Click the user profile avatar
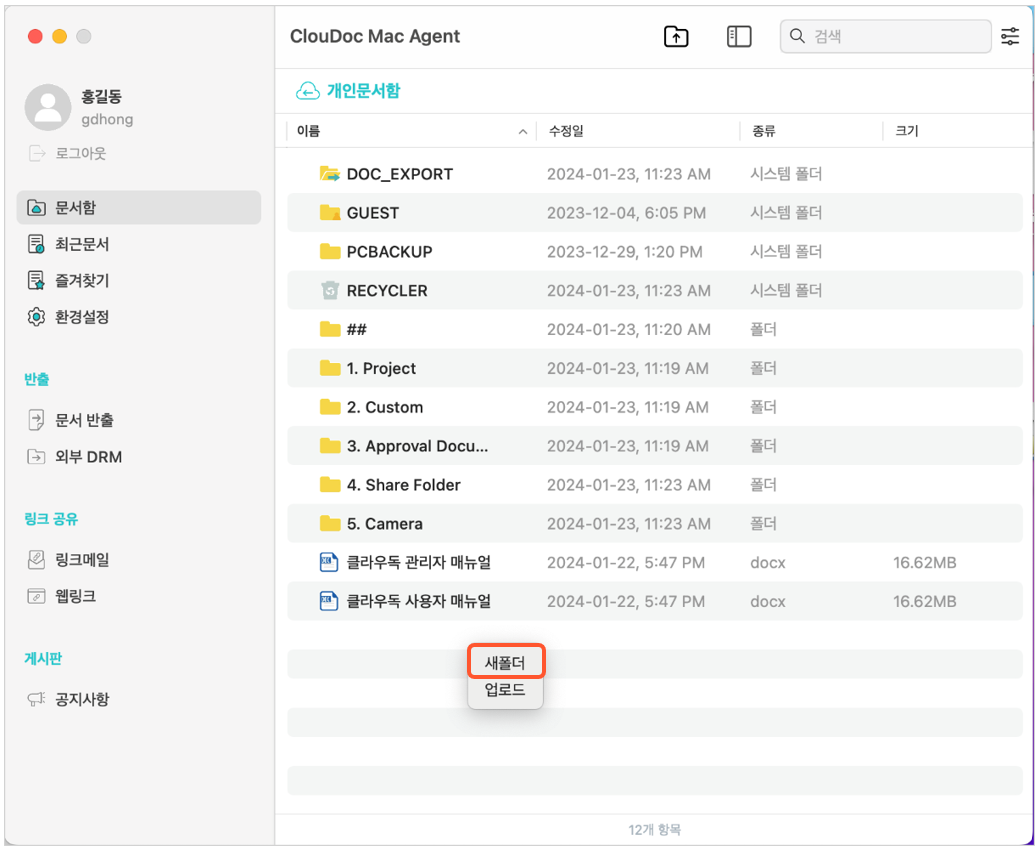 click(x=48, y=107)
